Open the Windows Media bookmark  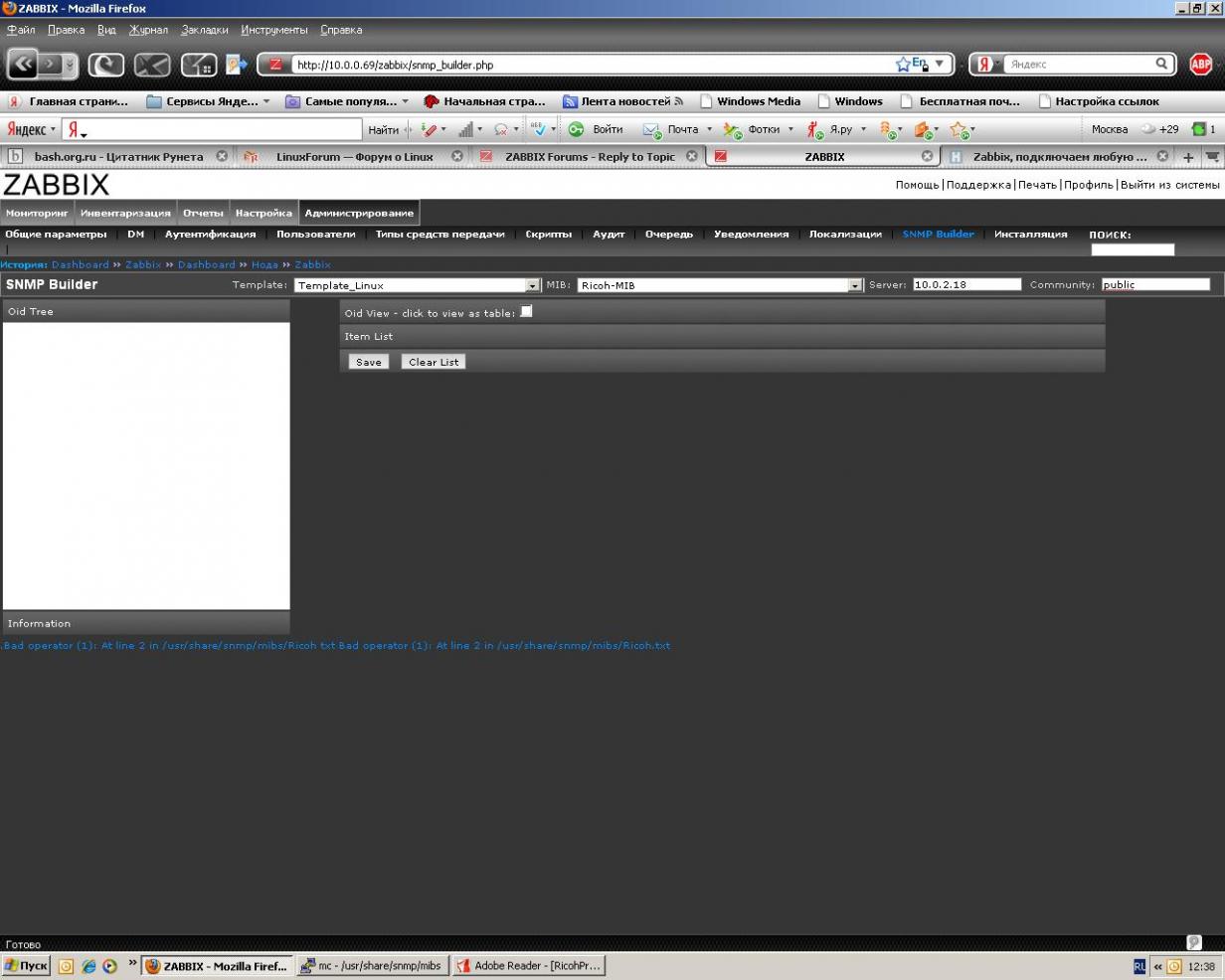pos(750,101)
